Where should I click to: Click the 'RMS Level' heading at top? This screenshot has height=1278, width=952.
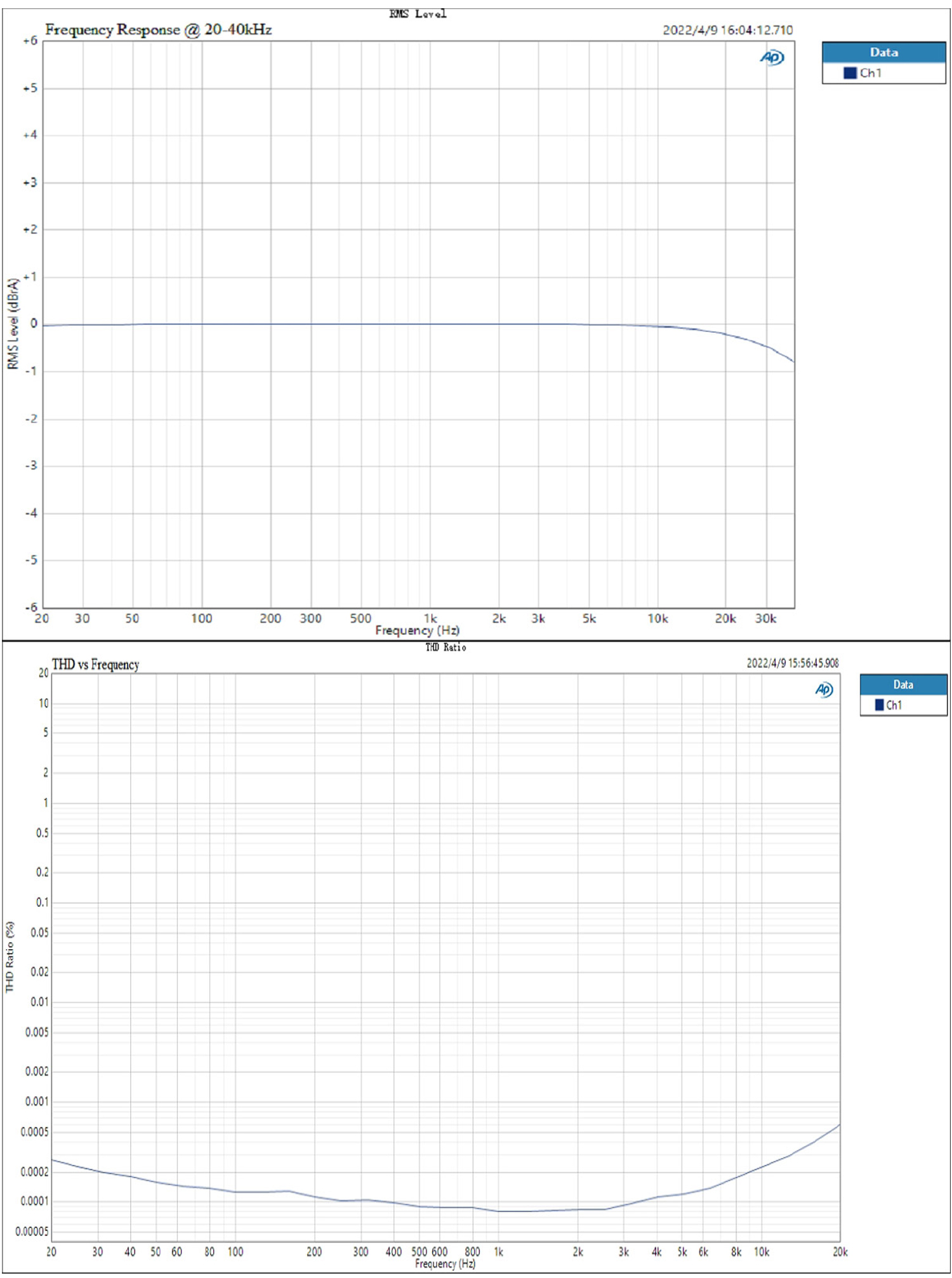click(418, 14)
